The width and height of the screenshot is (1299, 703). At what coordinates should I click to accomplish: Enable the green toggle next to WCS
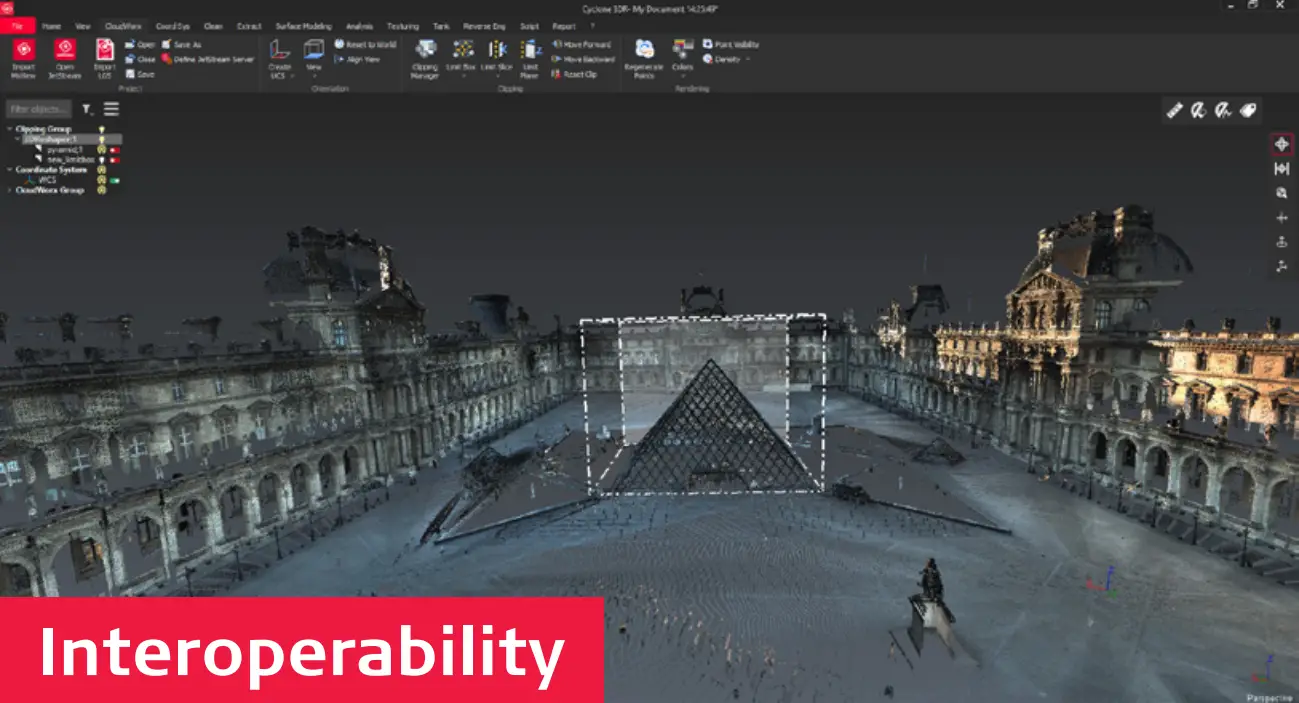coord(114,181)
